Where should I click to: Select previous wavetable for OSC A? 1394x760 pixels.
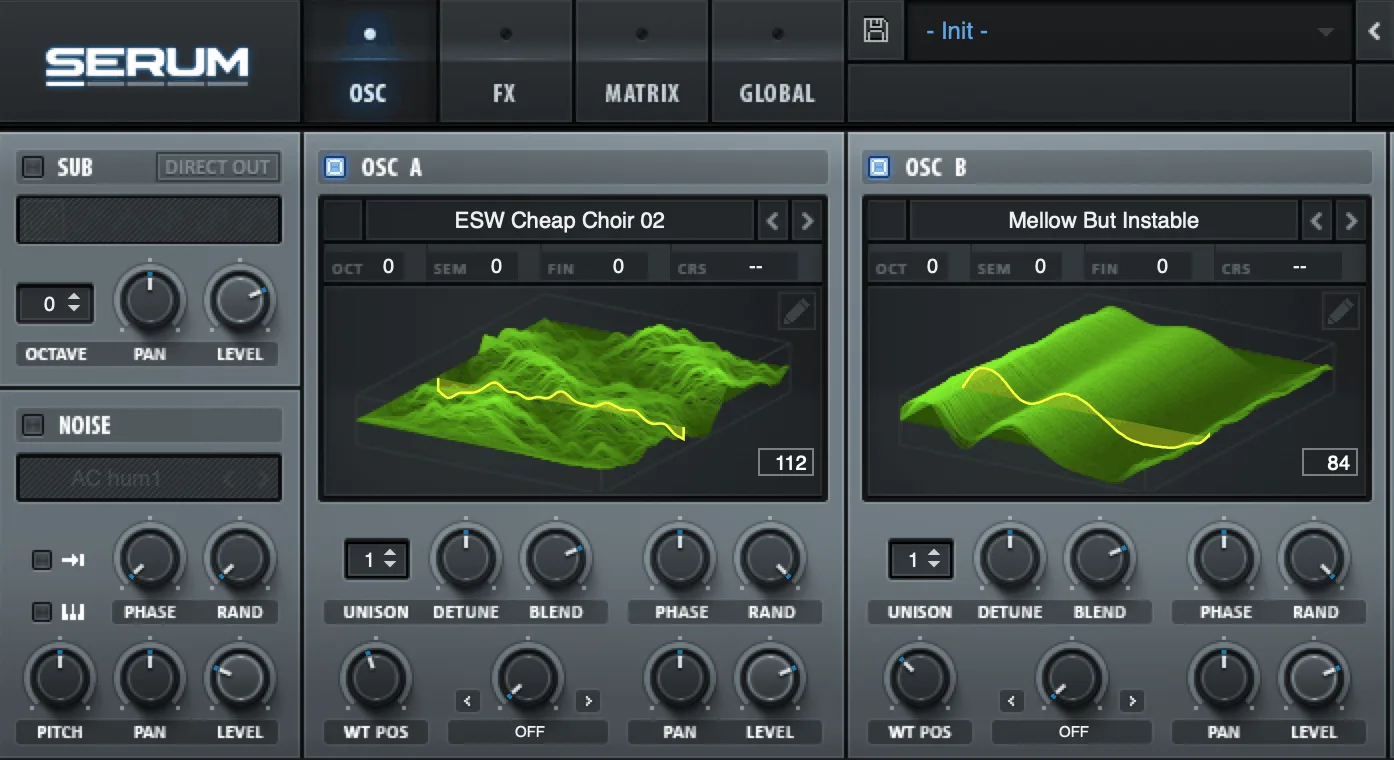pos(772,221)
